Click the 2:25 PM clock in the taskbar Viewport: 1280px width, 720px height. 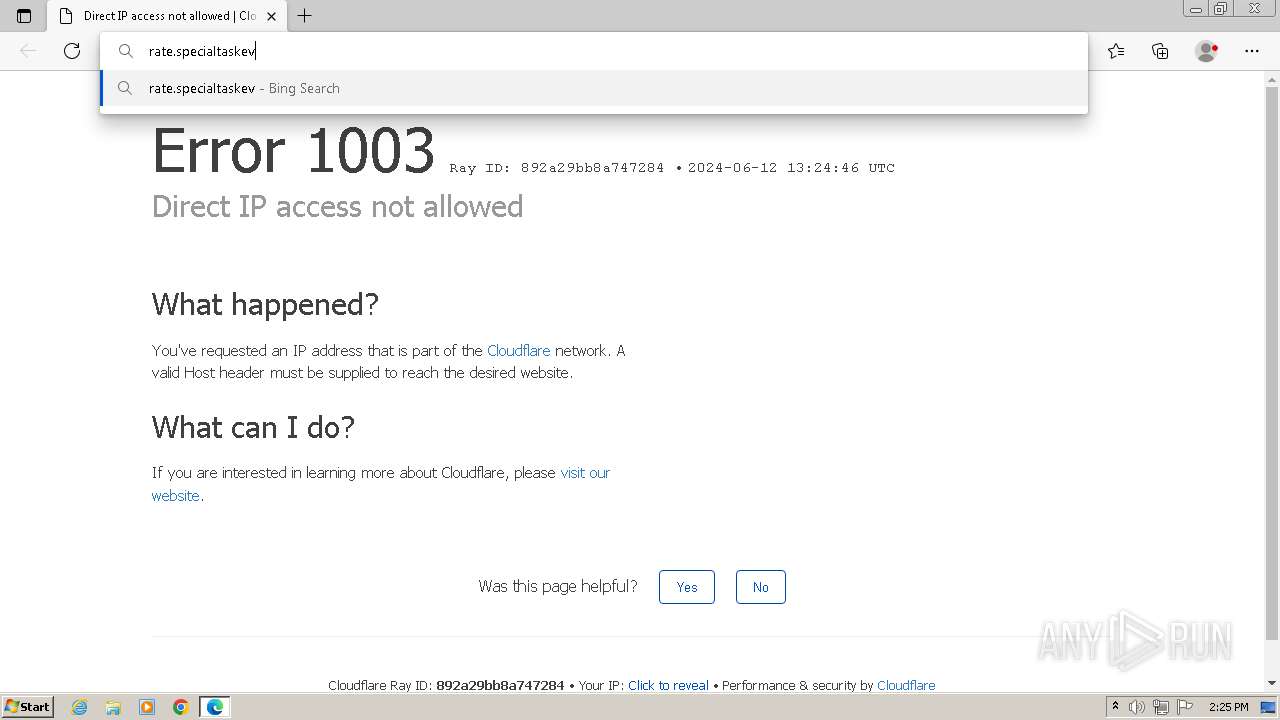pos(1228,707)
